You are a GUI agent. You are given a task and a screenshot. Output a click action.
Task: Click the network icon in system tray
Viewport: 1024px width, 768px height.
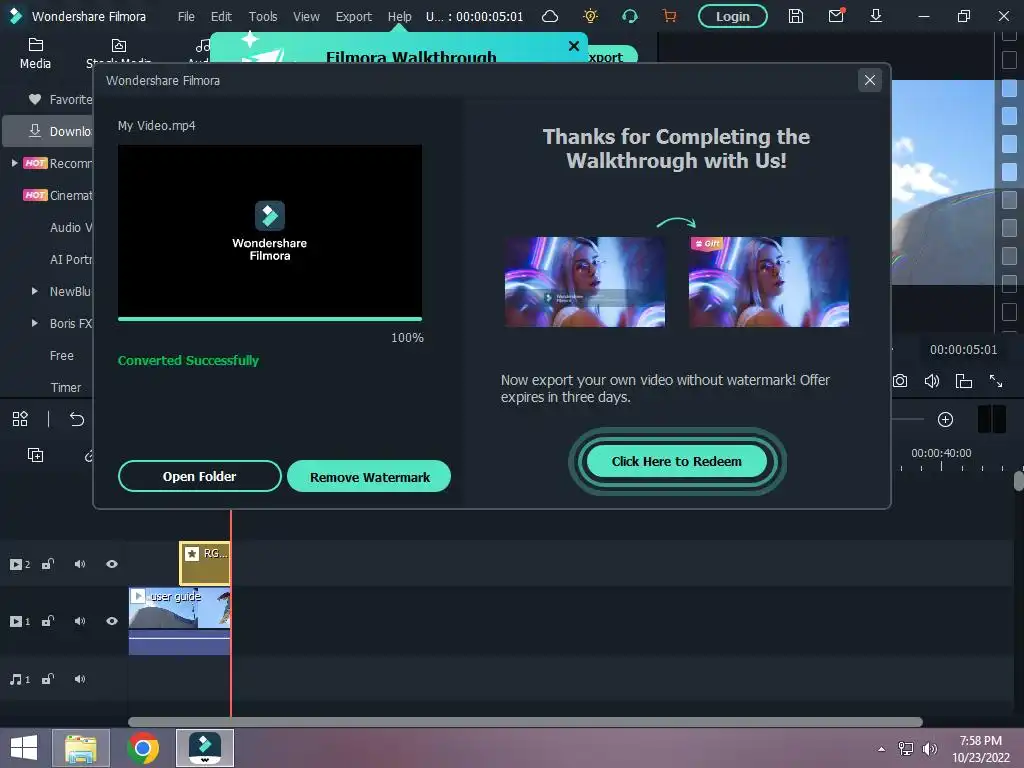point(905,749)
